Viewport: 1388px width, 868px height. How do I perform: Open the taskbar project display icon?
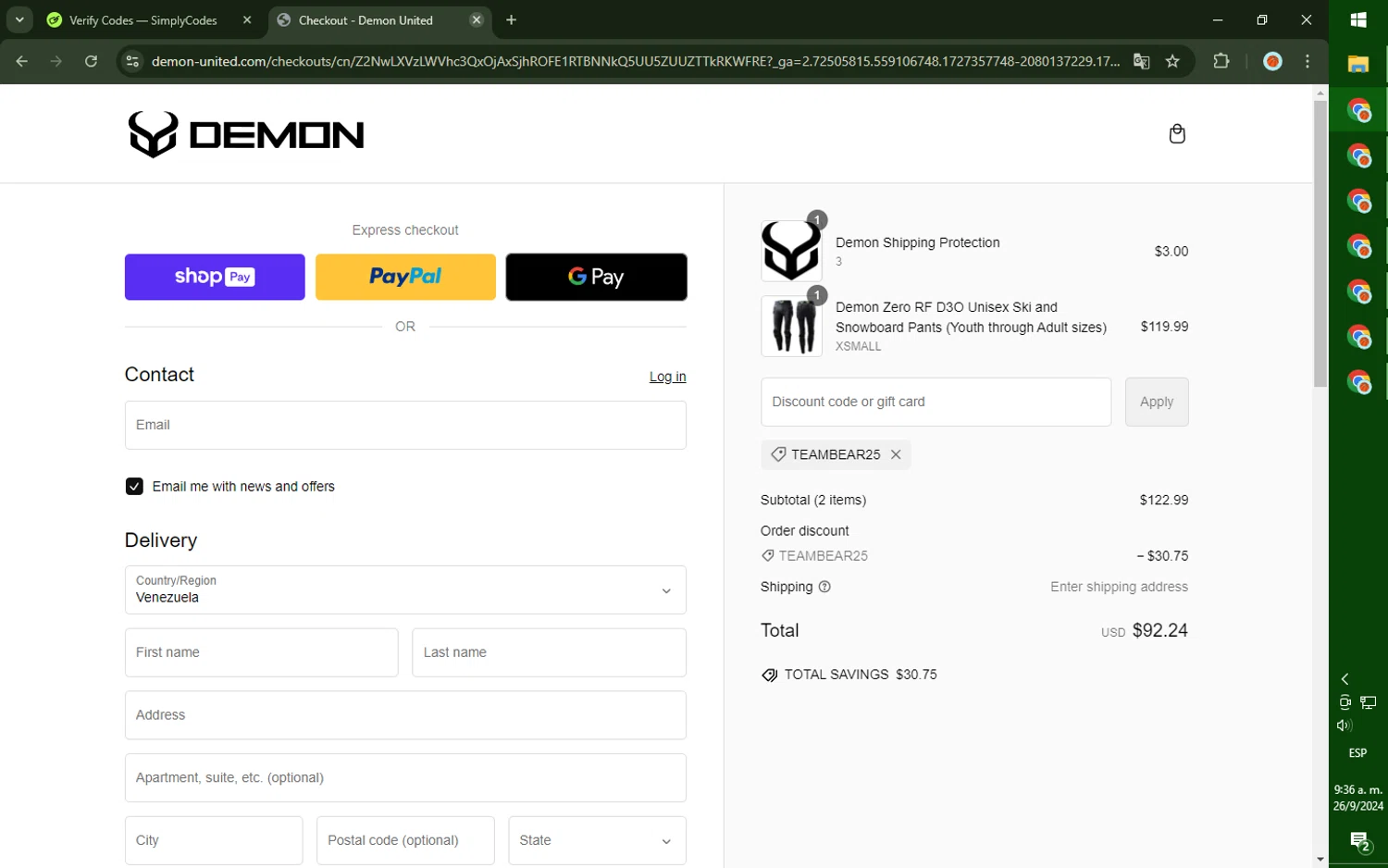pos(1369,702)
